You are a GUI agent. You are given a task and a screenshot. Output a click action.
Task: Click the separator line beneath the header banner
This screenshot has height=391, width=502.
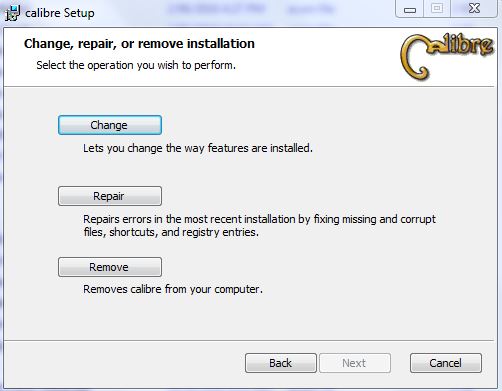pyautogui.click(x=249, y=87)
